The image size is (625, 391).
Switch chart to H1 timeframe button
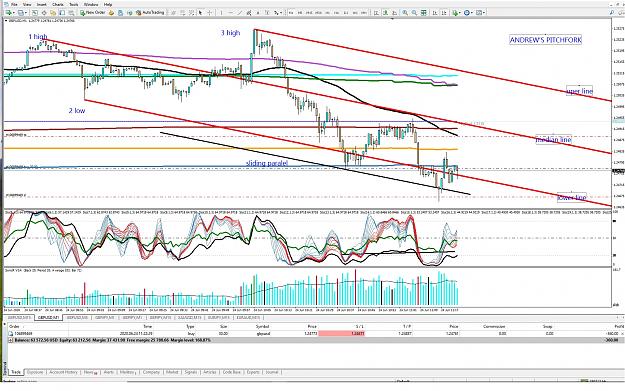point(328,13)
